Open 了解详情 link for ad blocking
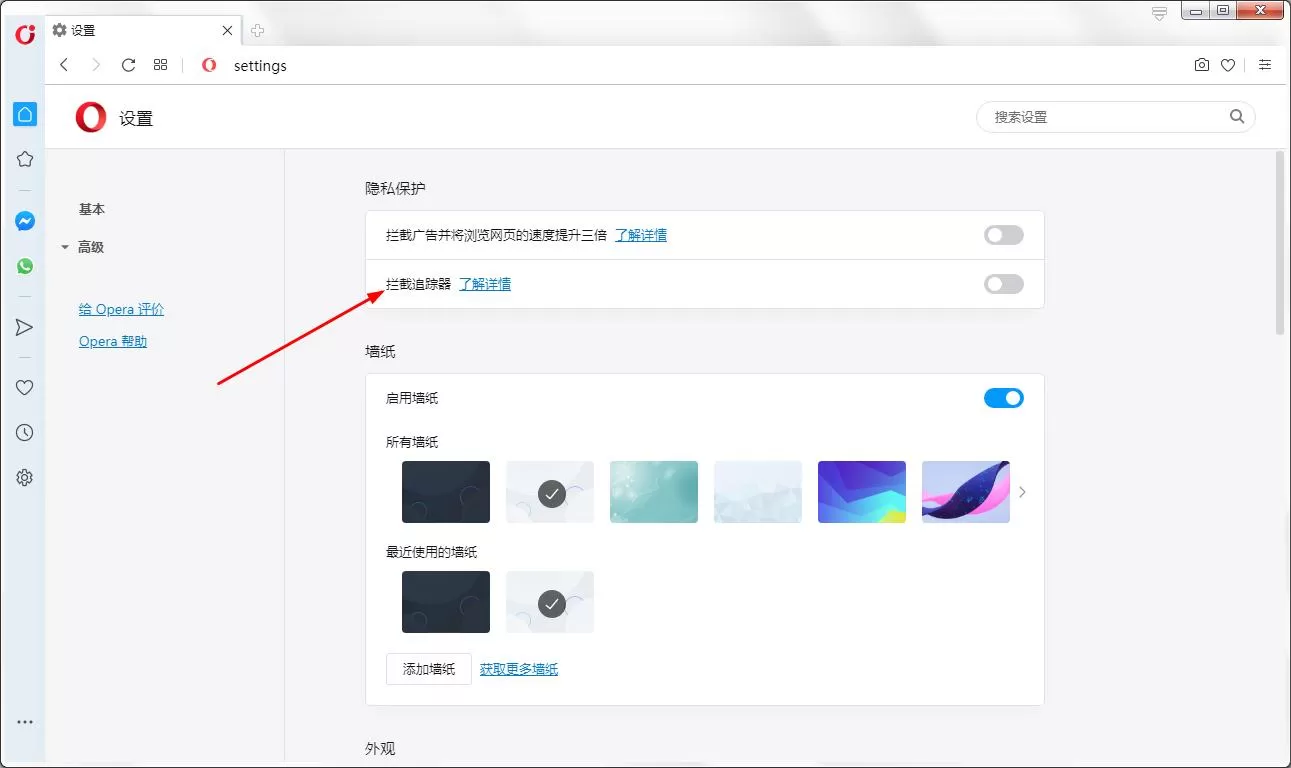Viewport: 1291px width, 768px height. tap(641, 235)
